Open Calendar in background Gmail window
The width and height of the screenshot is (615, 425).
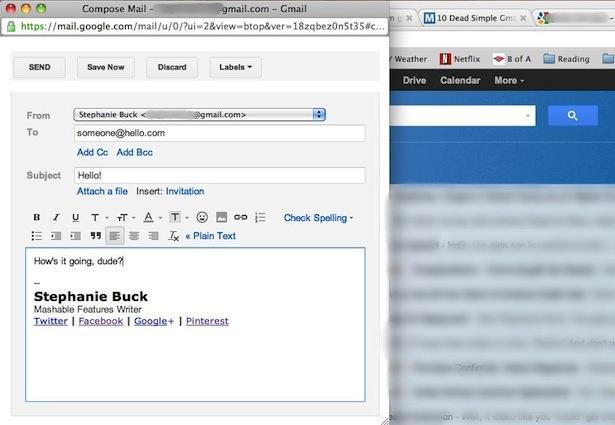click(460, 80)
